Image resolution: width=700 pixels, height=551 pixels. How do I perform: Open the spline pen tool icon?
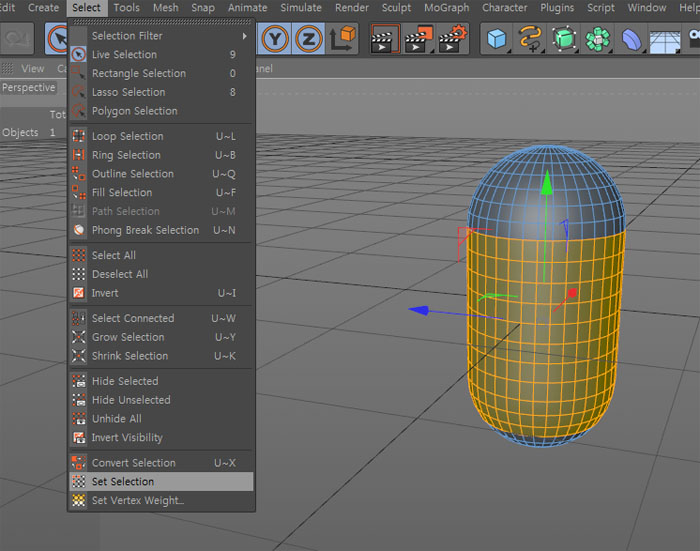[x=530, y=39]
